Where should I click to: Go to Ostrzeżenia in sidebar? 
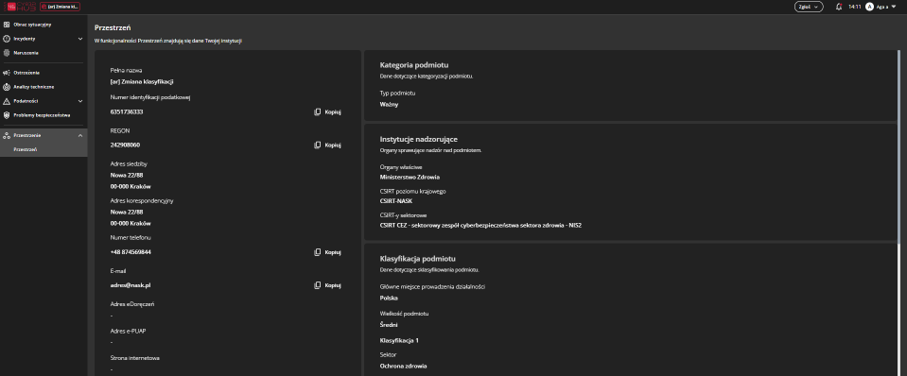[27, 73]
